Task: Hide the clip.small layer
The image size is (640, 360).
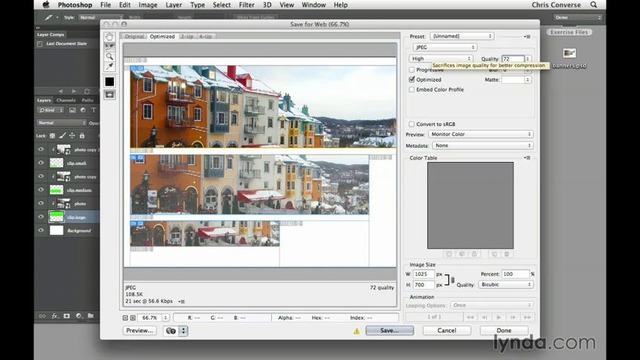Action: 41,163
